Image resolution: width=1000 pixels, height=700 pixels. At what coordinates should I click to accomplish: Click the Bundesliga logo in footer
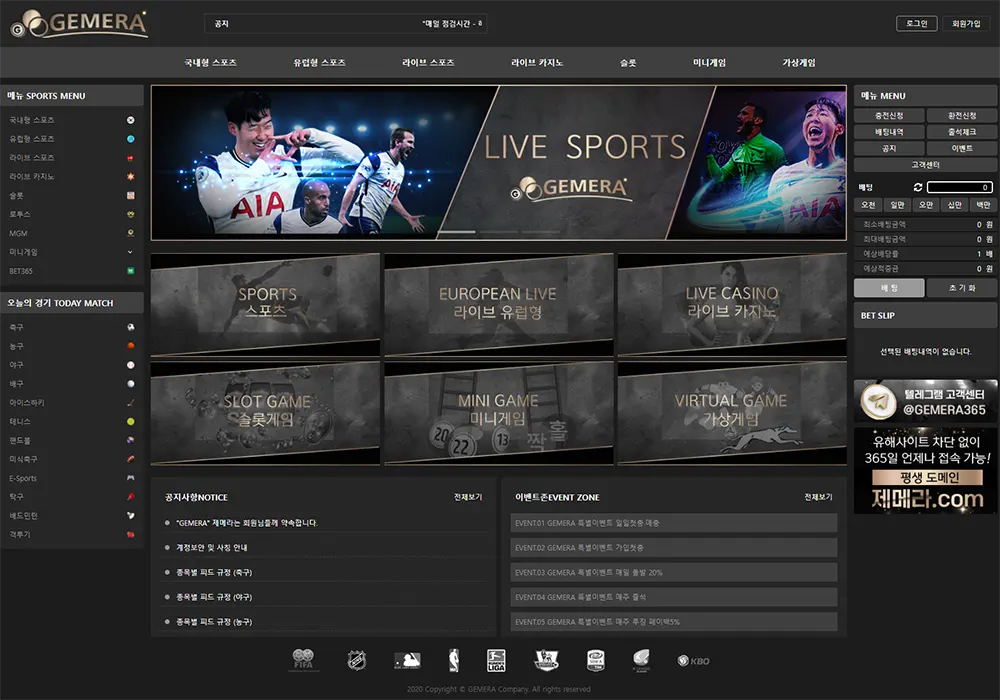[x=496, y=660]
